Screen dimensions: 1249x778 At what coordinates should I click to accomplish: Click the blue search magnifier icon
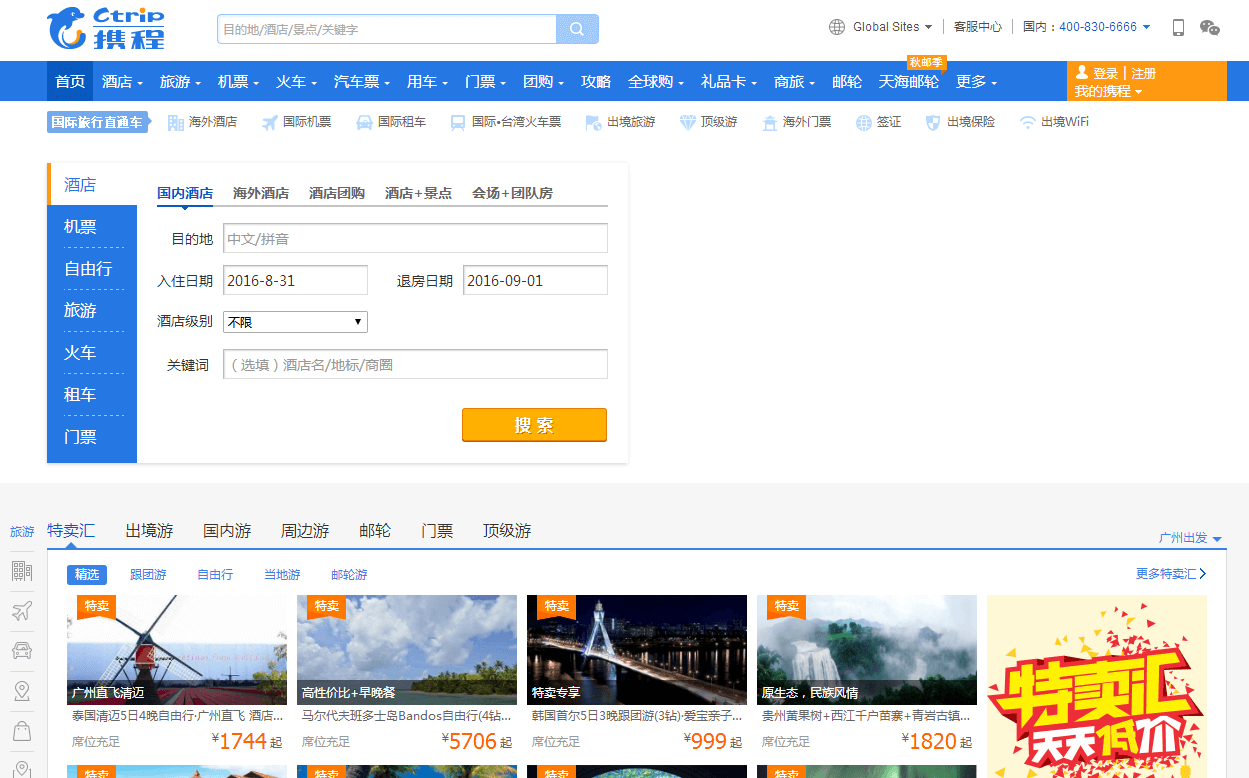[577, 29]
